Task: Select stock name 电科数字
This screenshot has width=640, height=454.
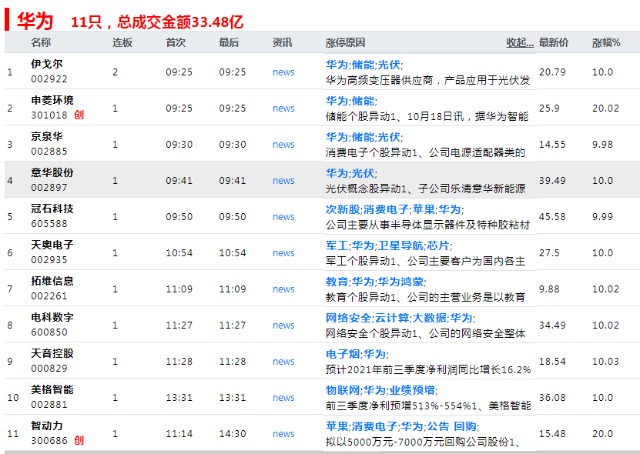Action: click(x=52, y=317)
